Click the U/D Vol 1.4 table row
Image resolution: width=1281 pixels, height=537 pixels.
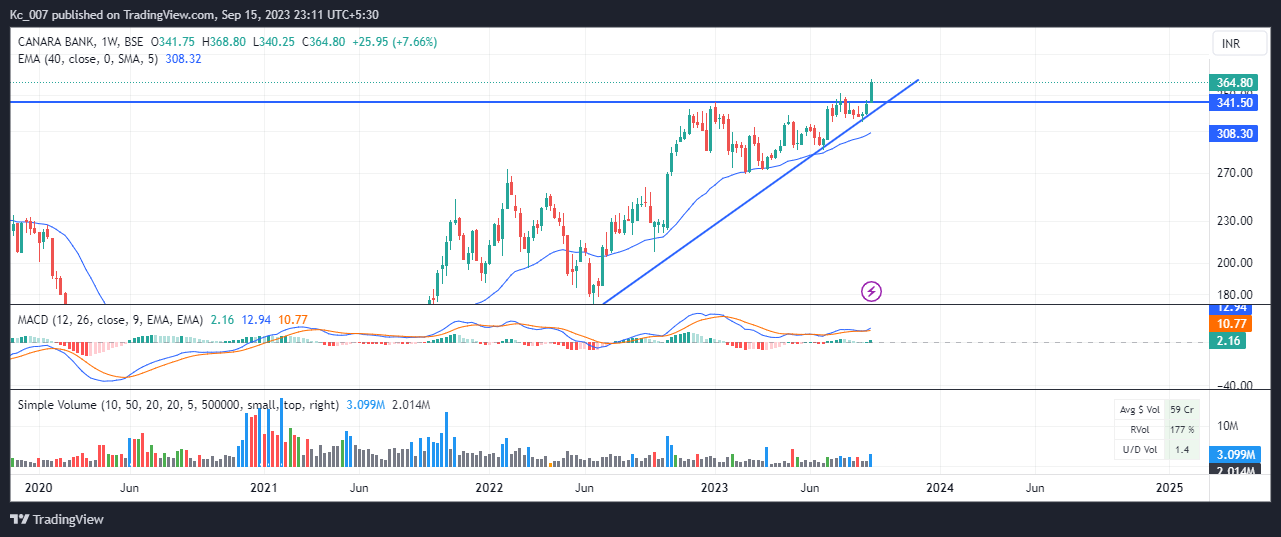tap(1155, 450)
